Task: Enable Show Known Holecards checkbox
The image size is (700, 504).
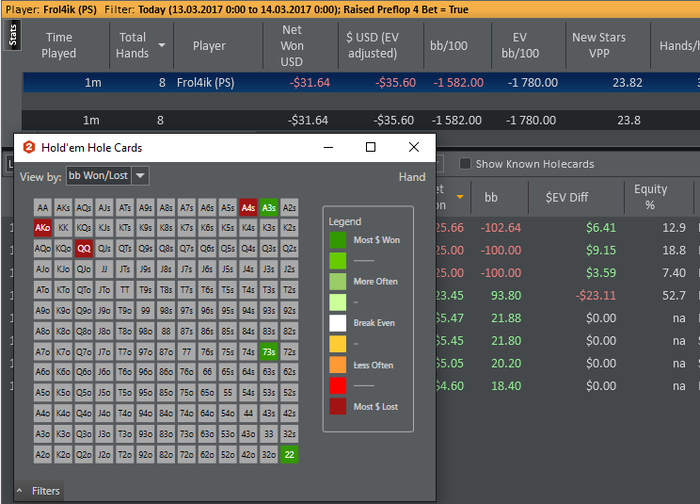Action: click(465, 164)
